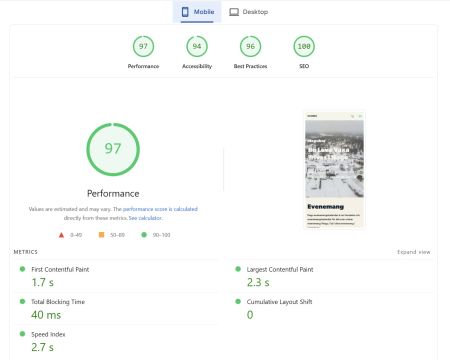The image size is (450, 360).
Task: Click the Total Blocking Time metric label
Action: click(x=58, y=302)
